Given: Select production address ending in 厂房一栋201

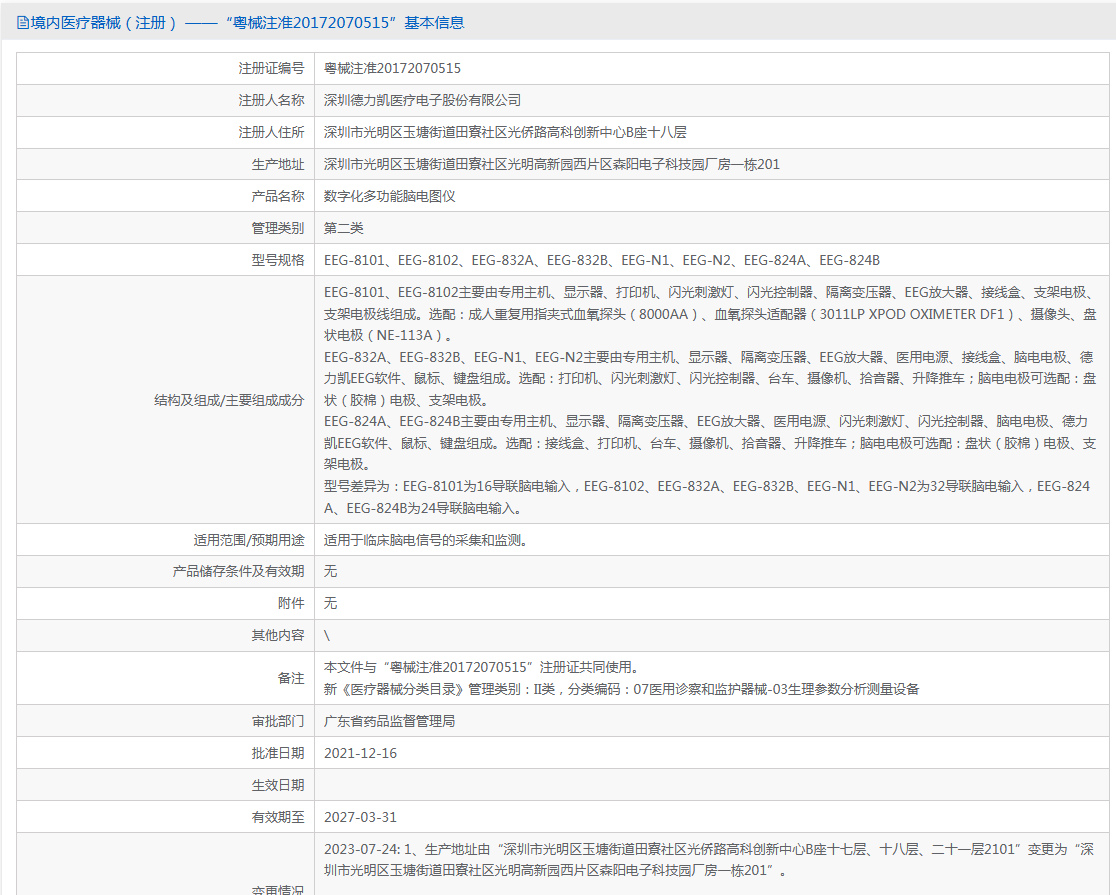Looking at the screenshot, I should (x=552, y=164).
